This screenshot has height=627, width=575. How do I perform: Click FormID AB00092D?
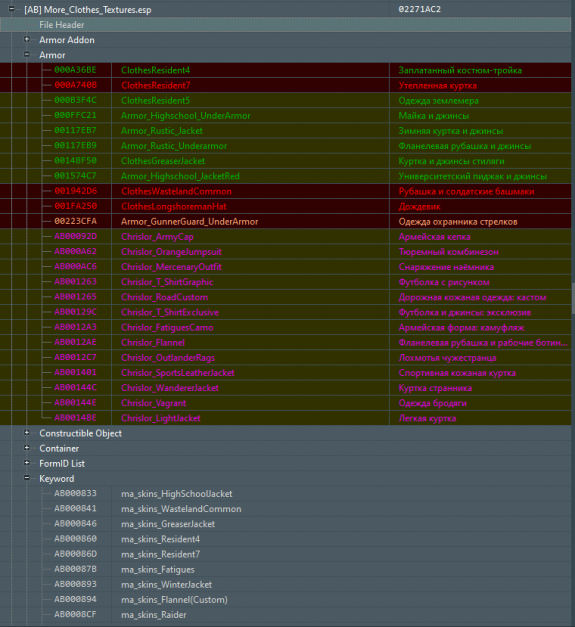75,236
